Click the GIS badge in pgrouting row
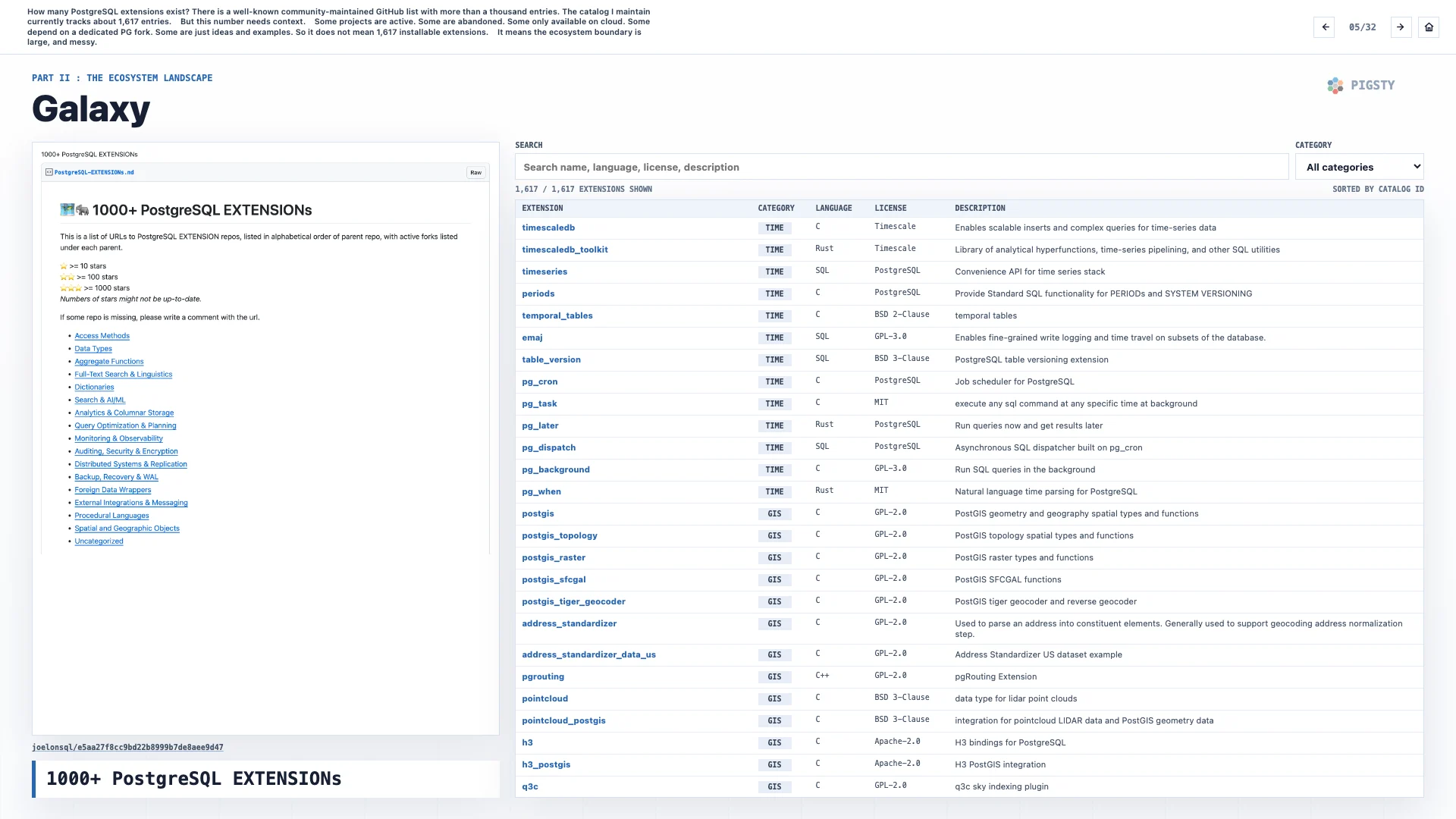 (x=774, y=677)
